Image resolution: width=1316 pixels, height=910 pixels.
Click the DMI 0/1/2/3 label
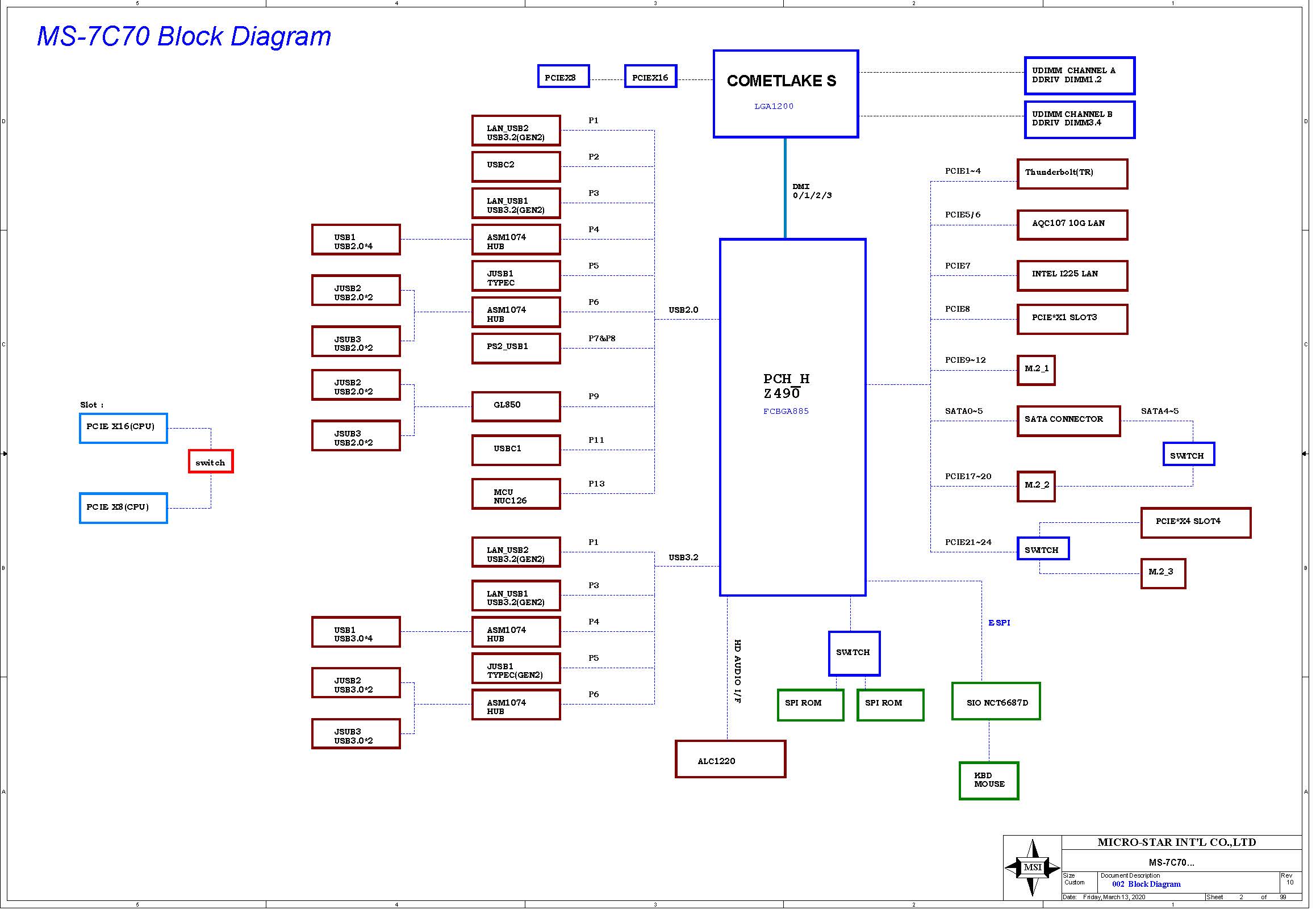tap(812, 191)
